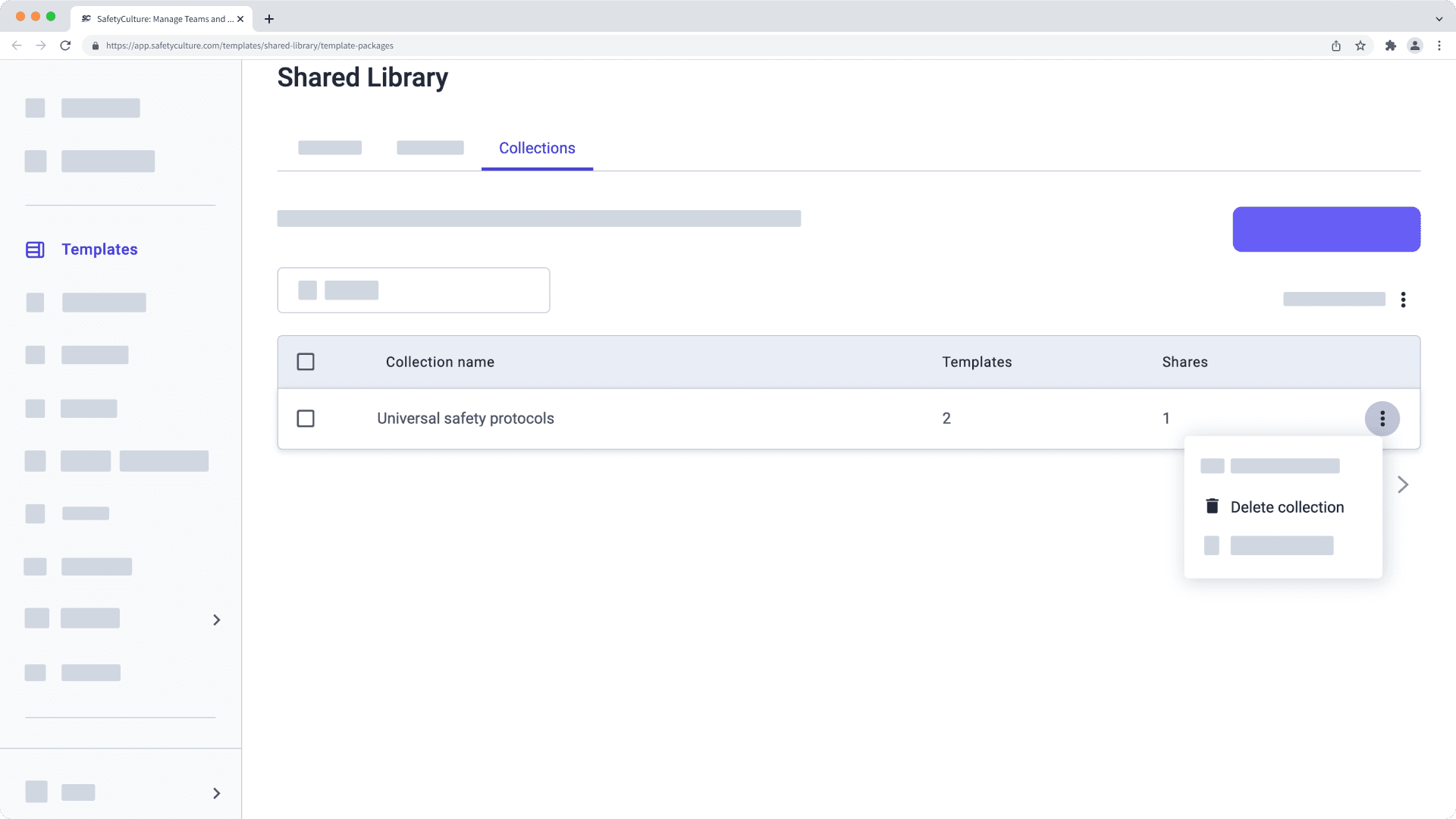Bookmark the page with the star icon
This screenshot has height=819, width=1456.
tap(1360, 45)
